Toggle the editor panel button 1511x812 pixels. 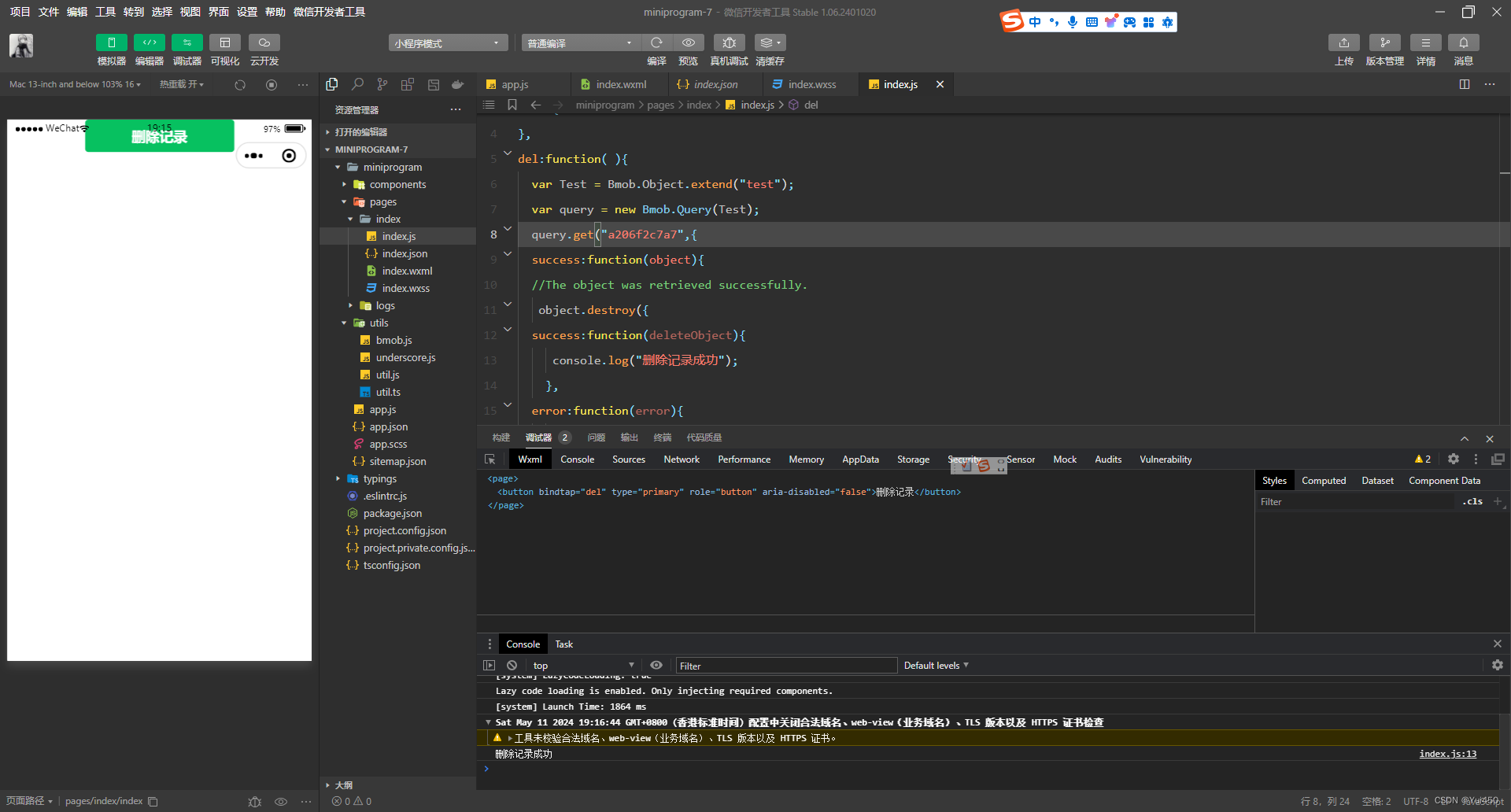click(150, 42)
